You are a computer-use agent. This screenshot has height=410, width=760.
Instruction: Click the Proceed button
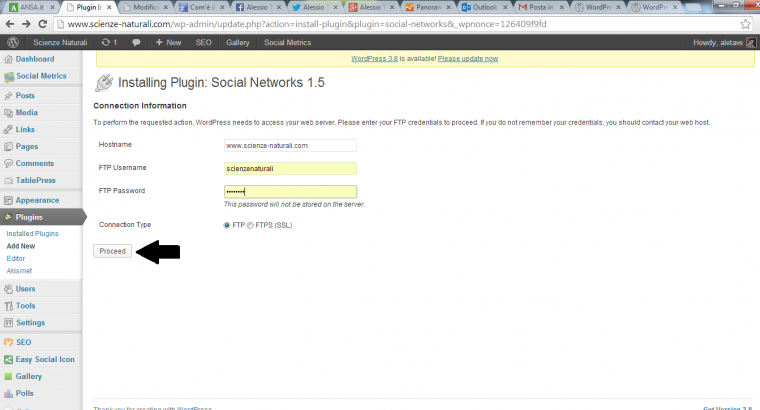[112, 251]
